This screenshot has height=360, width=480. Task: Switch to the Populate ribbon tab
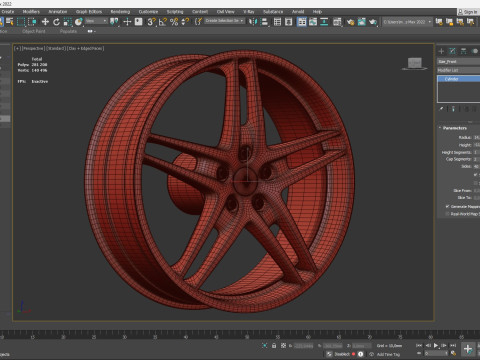pos(68,31)
